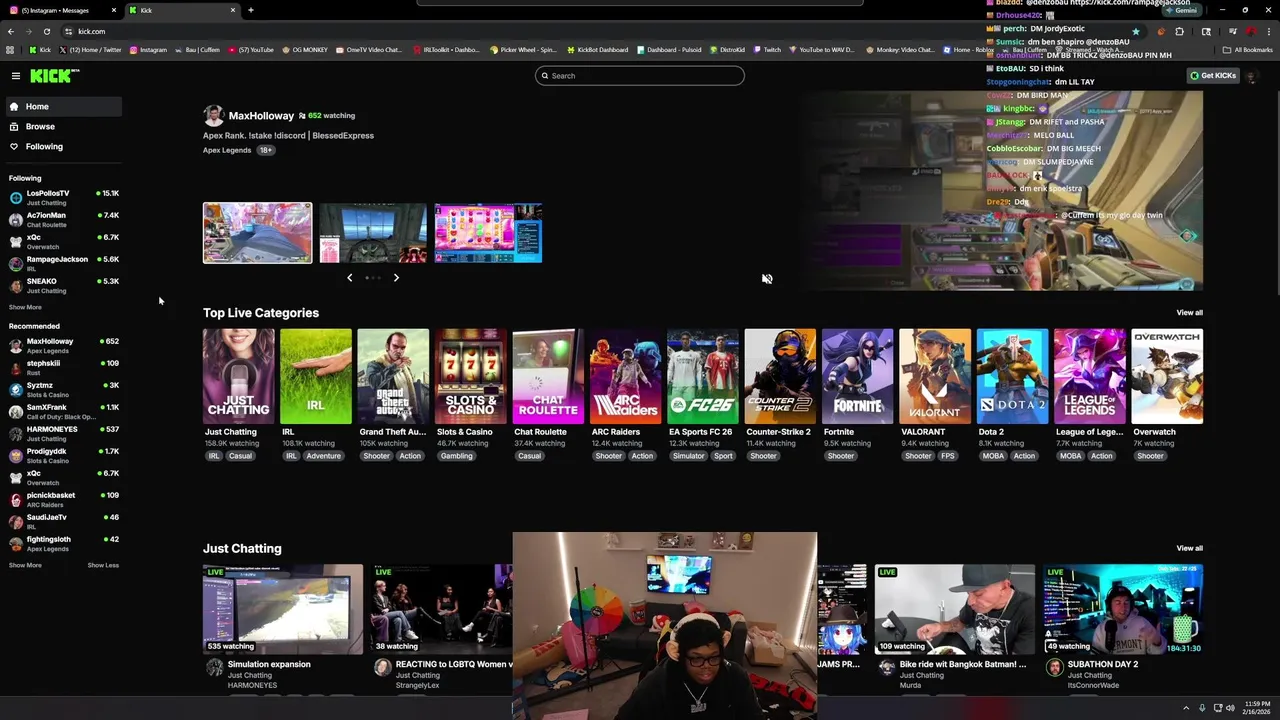Open SamXFrank recommended channel

tap(64, 411)
